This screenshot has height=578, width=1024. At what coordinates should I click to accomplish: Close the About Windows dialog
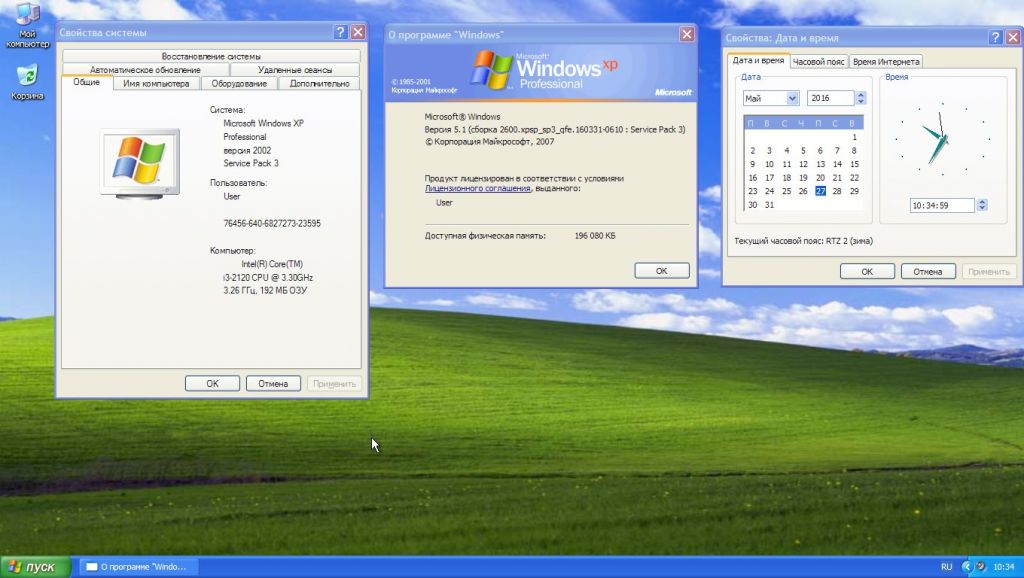(686, 35)
